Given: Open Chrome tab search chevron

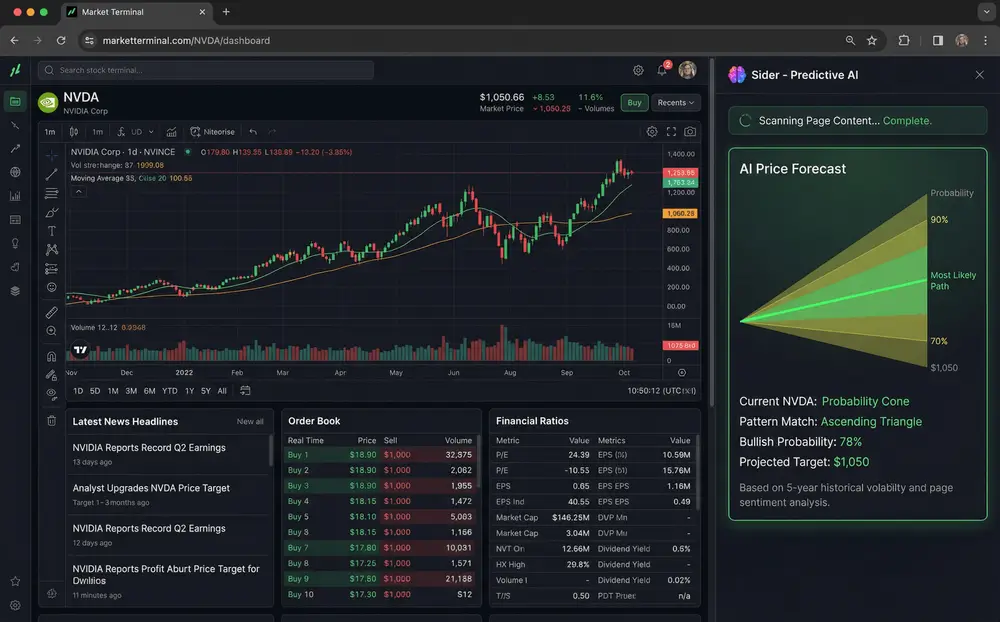Looking at the screenshot, I should point(986,11).
